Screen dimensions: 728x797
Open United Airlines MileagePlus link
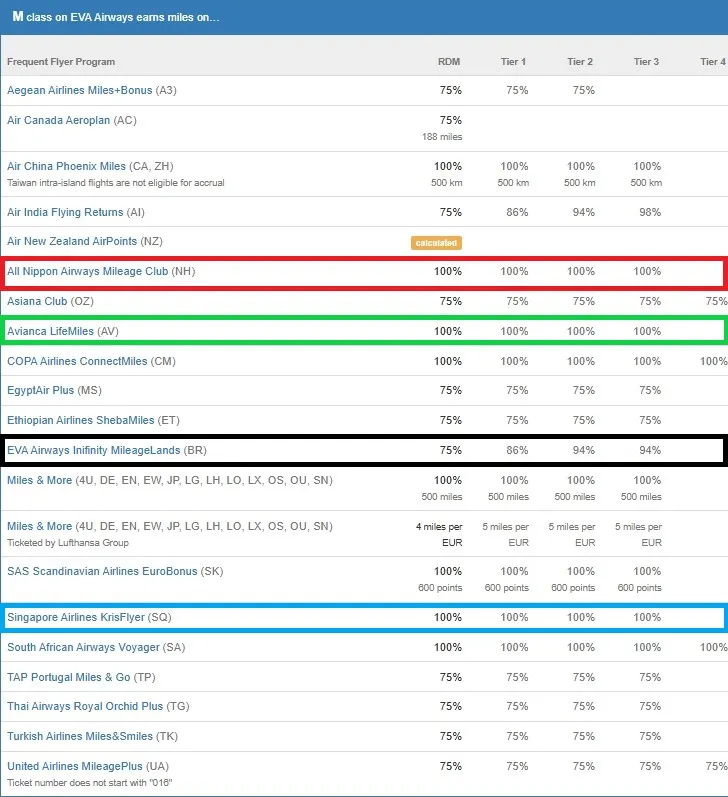[x=75, y=767]
